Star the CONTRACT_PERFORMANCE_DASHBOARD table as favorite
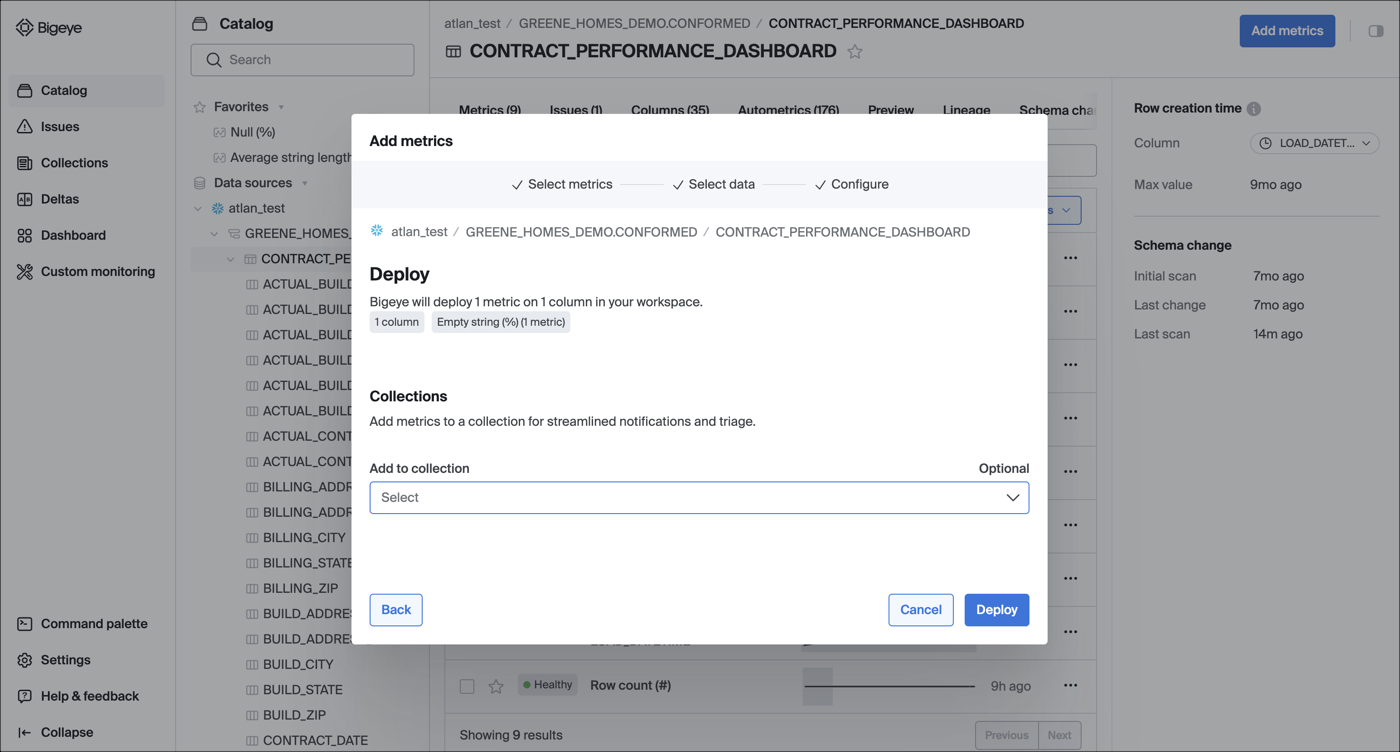This screenshot has height=752, width=1400. (855, 51)
